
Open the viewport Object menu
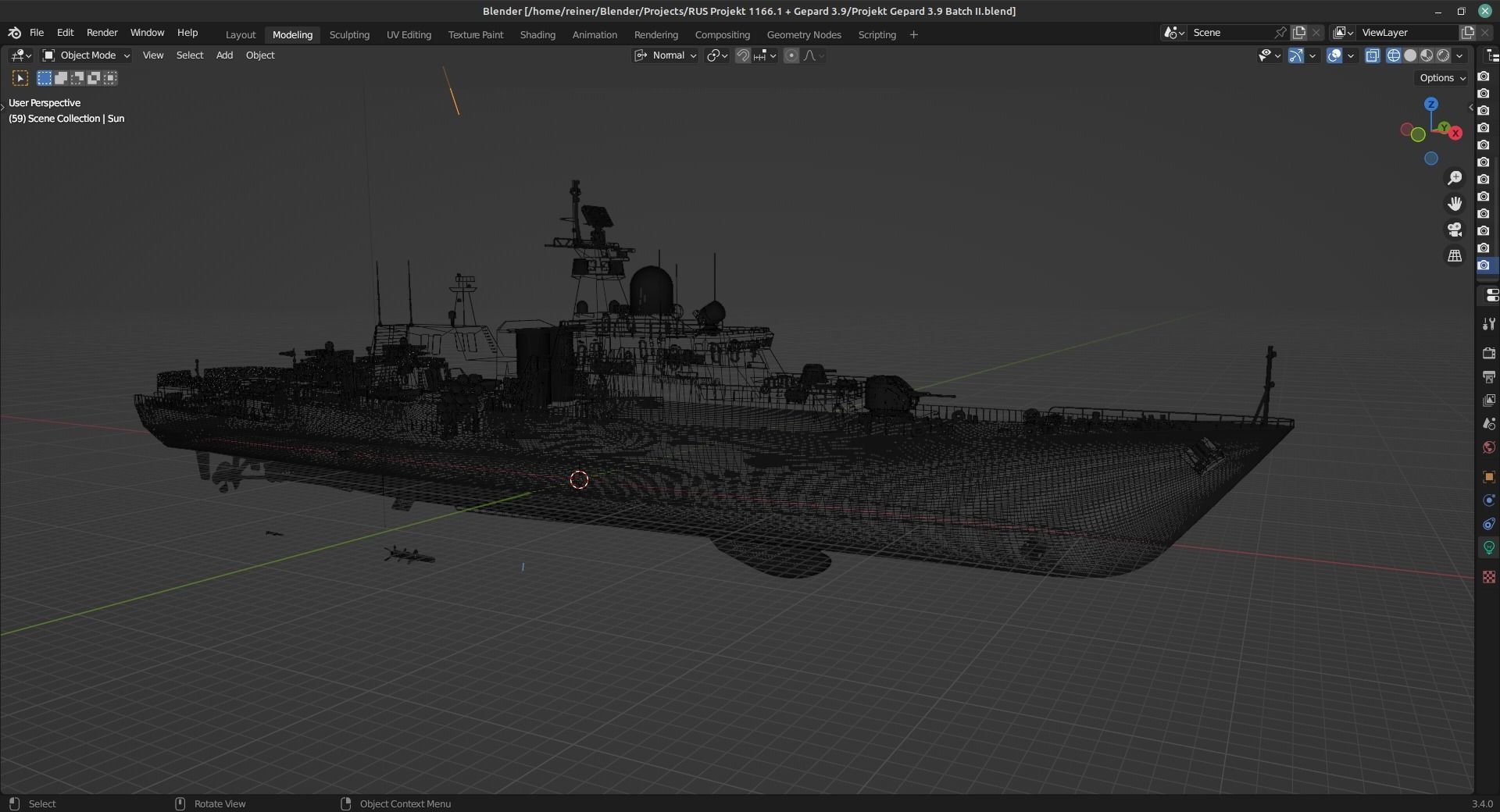pos(260,55)
